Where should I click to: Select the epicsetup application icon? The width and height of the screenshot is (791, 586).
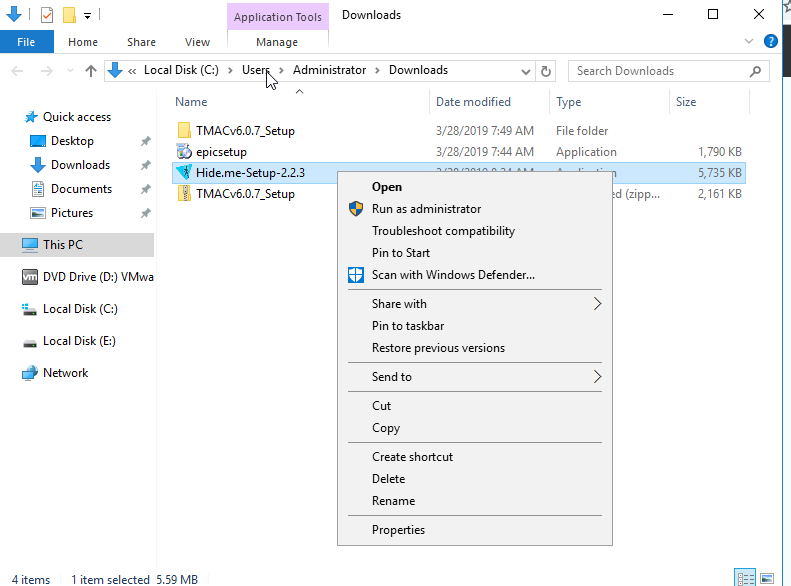[184, 152]
